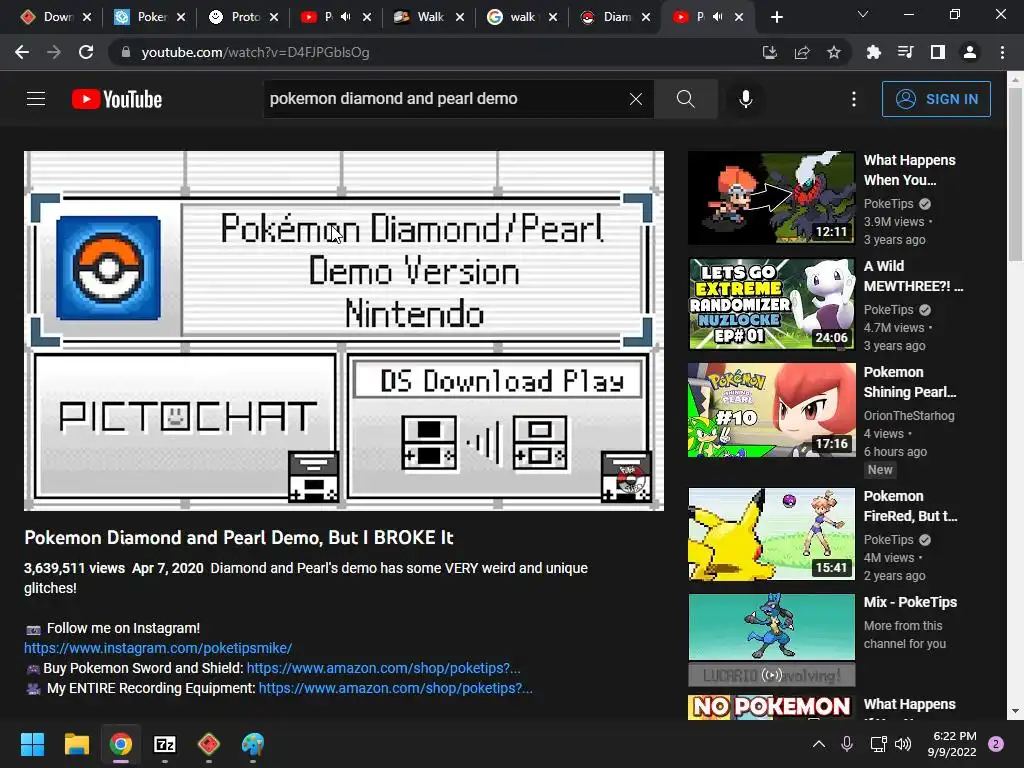The image size is (1024, 768).
Task: Open 7-Zip from taskbar
Action: [165, 744]
